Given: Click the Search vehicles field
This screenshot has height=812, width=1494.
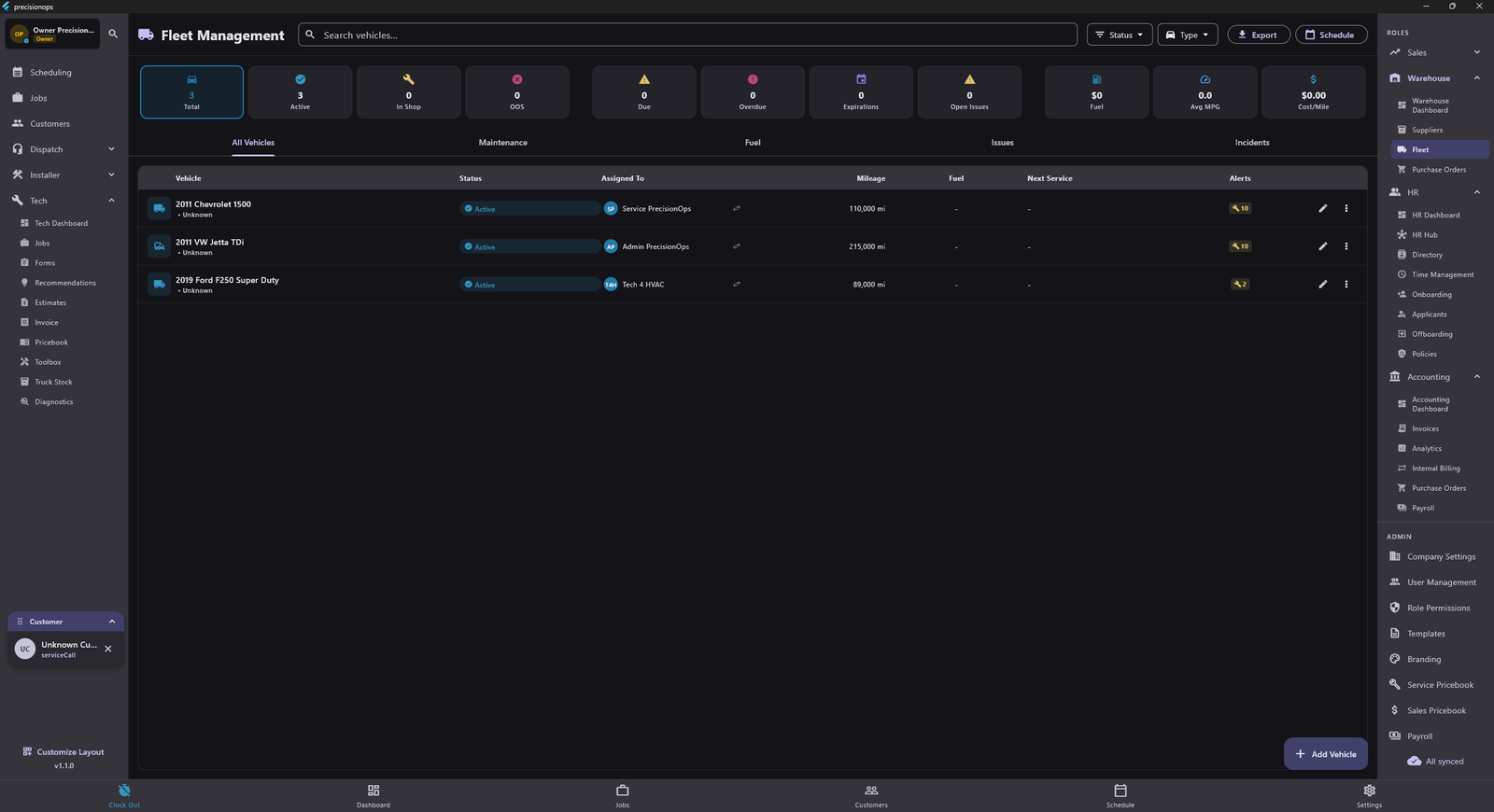Looking at the screenshot, I should [x=687, y=35].
